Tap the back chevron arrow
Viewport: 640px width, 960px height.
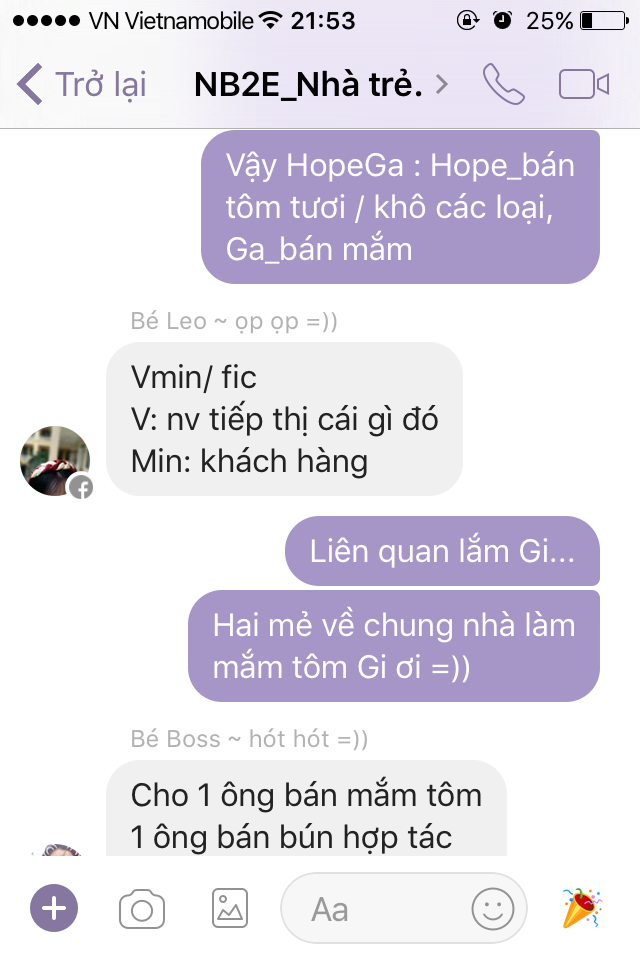click(29, 84)
